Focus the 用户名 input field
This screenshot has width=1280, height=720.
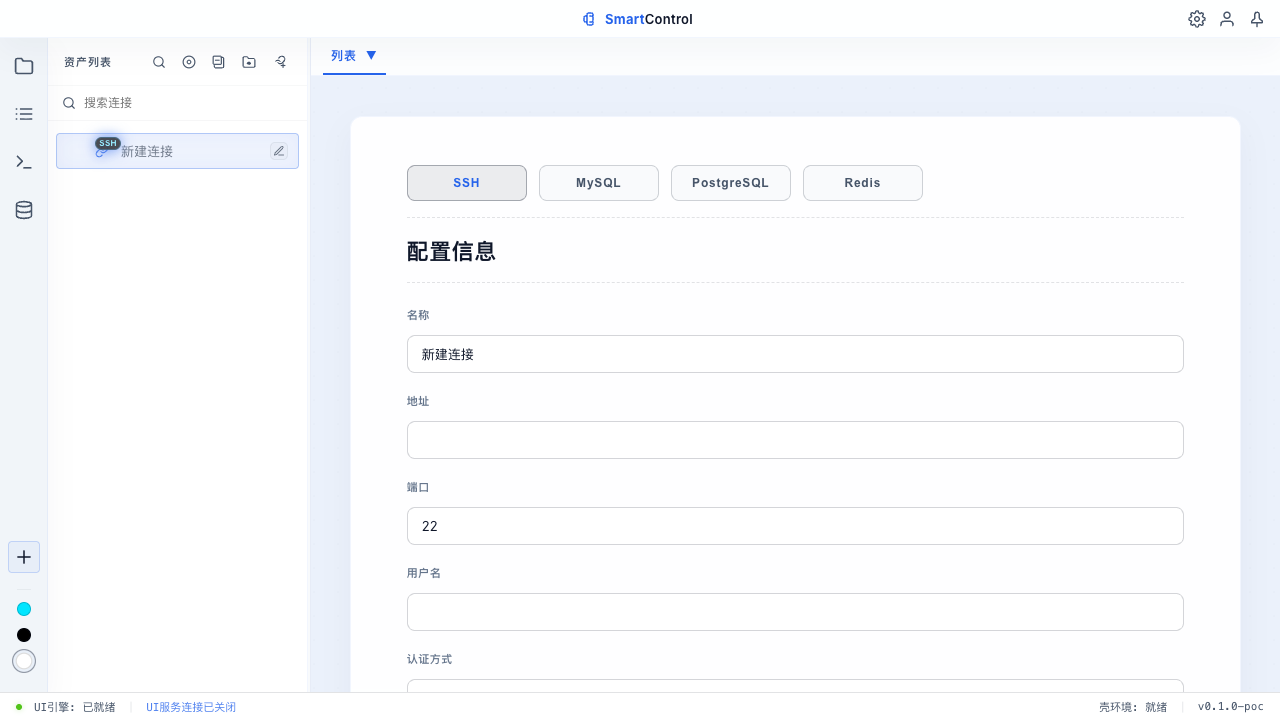[x=795, y=612]
